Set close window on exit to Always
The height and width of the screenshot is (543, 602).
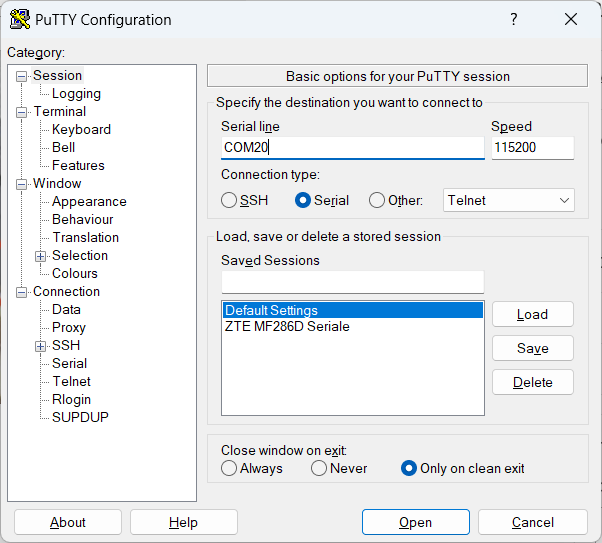point(230,468)
